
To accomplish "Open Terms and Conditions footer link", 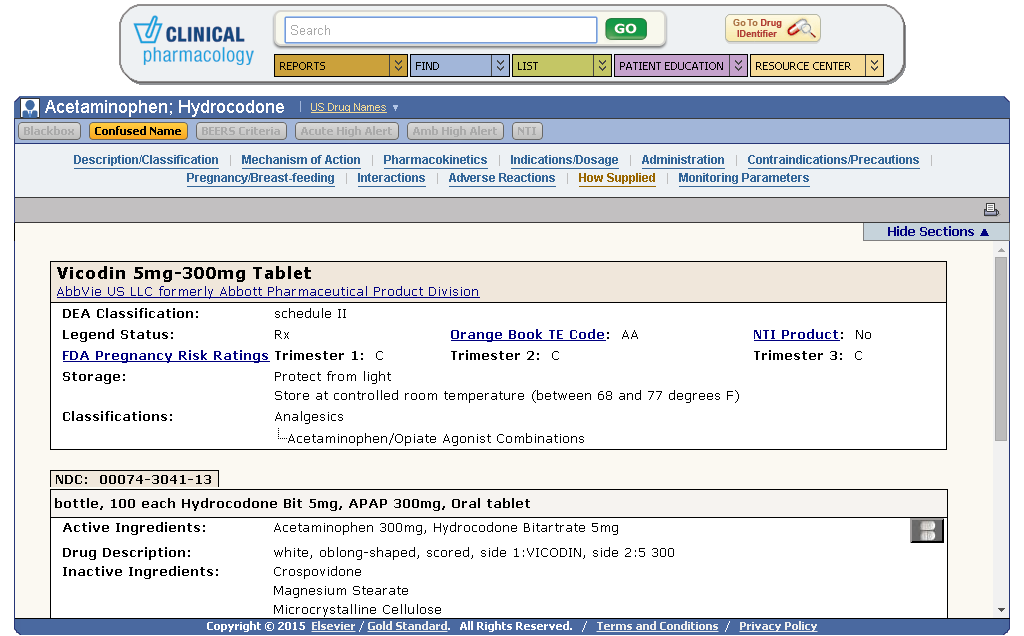I will coord(657,626).
